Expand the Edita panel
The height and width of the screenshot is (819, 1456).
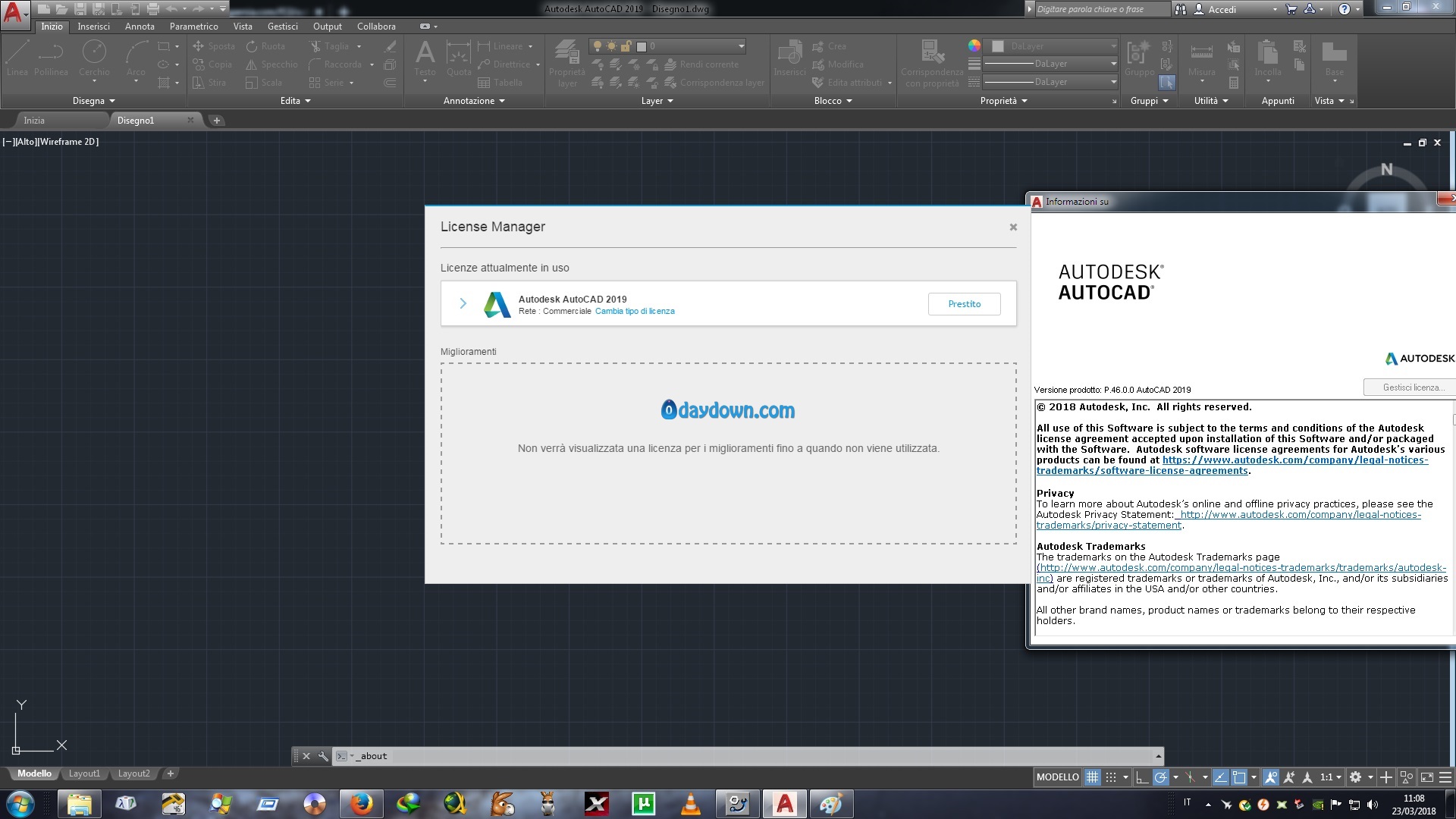(296, 101)
